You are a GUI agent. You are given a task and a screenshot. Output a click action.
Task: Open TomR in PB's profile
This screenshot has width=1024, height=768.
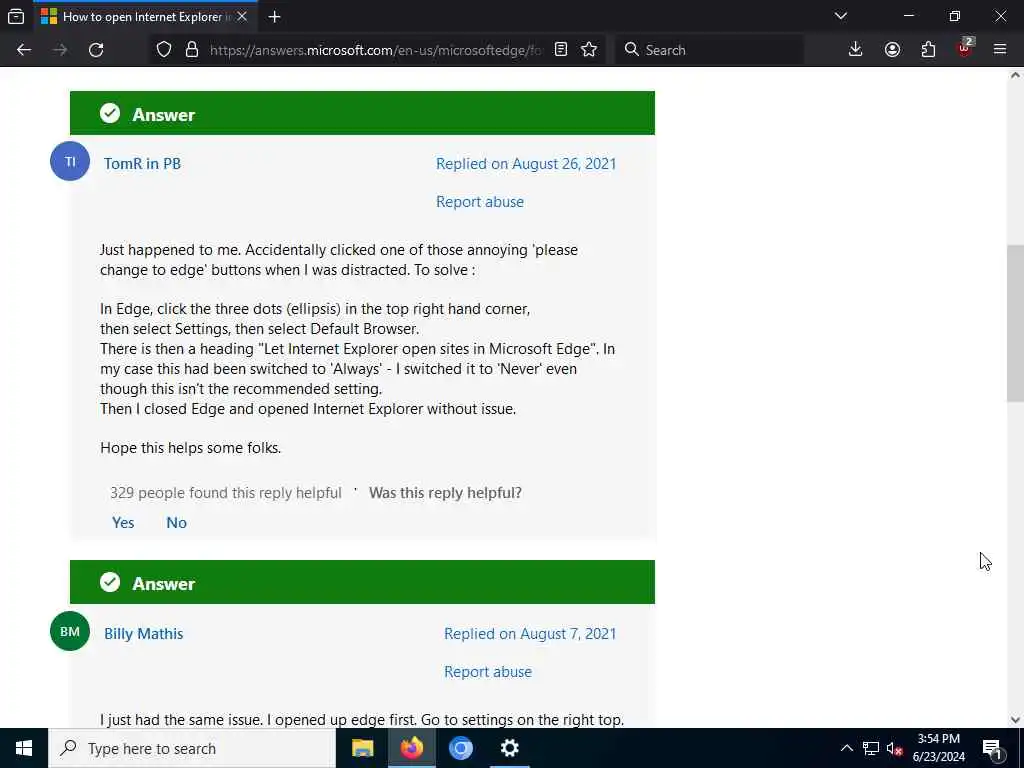[x=142, y=164]
